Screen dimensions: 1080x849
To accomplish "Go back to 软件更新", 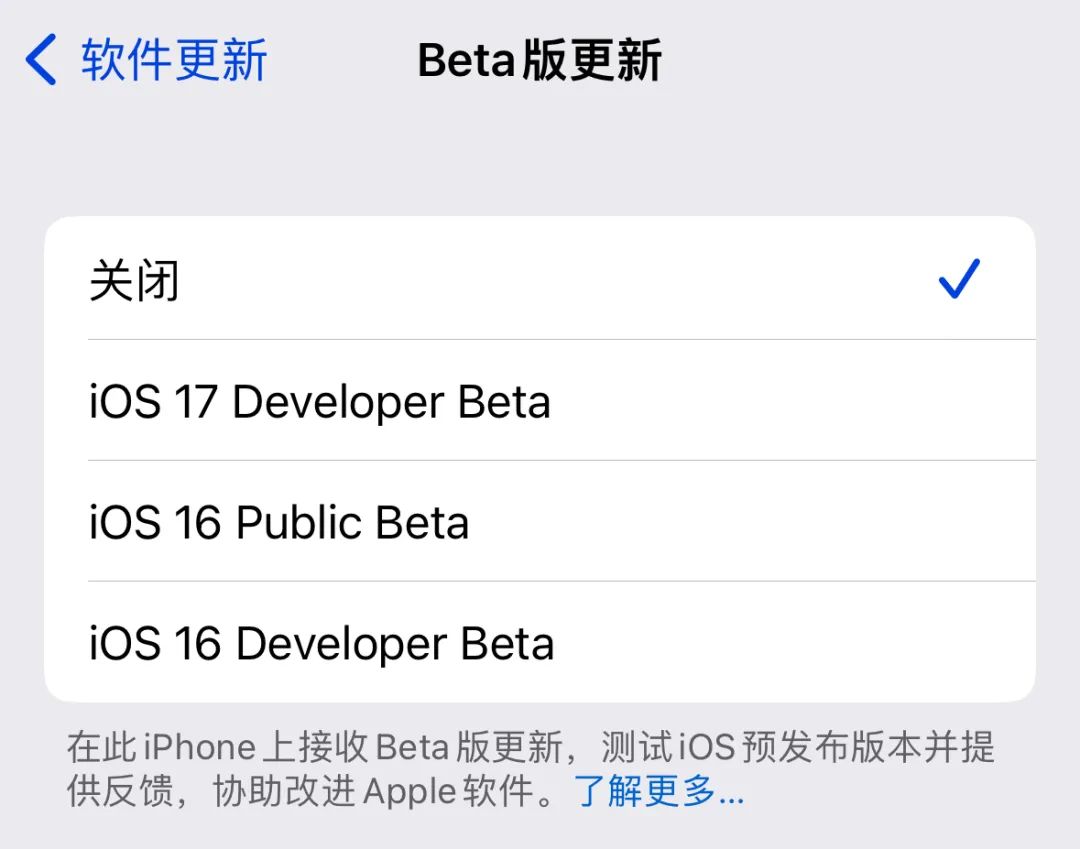I will (173, 60).
